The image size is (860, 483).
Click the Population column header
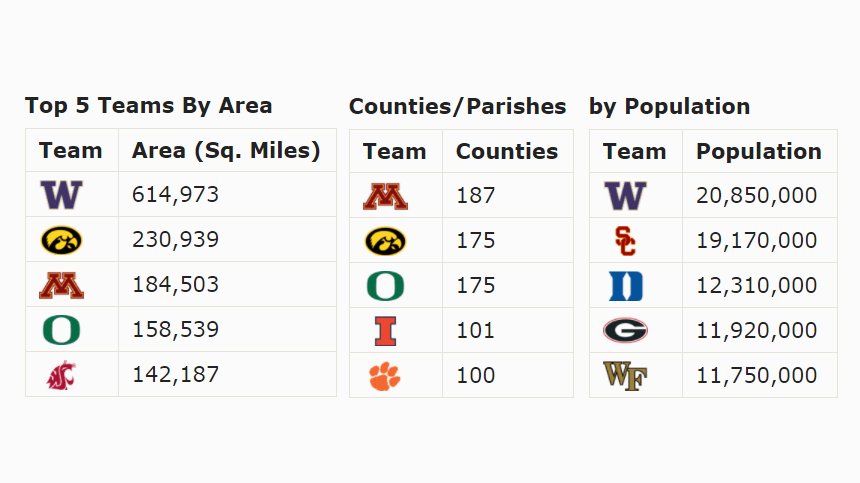pyautogui.click(x=759, y=151)
